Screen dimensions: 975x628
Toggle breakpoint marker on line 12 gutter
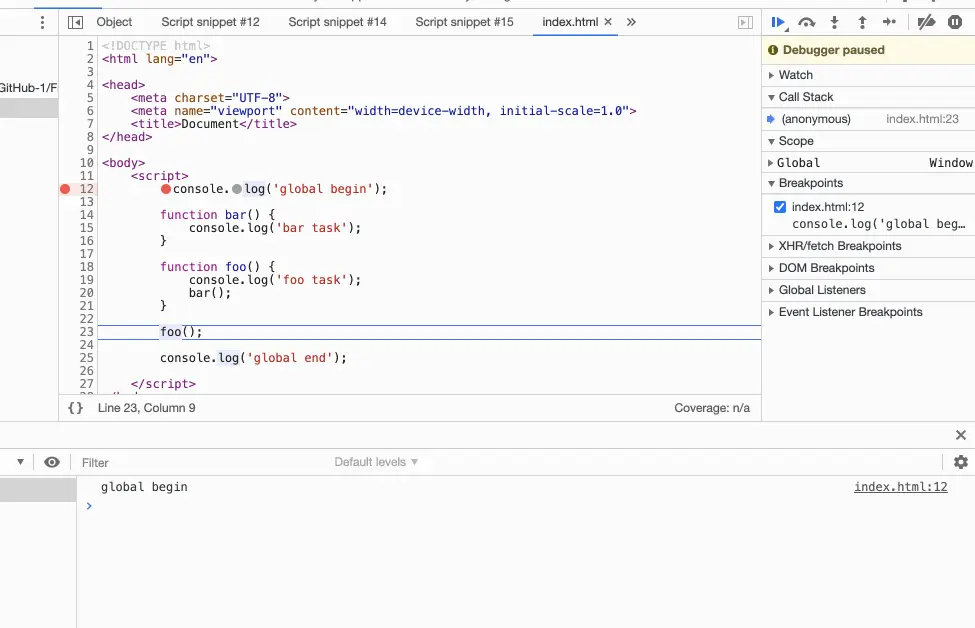point(65,189)
